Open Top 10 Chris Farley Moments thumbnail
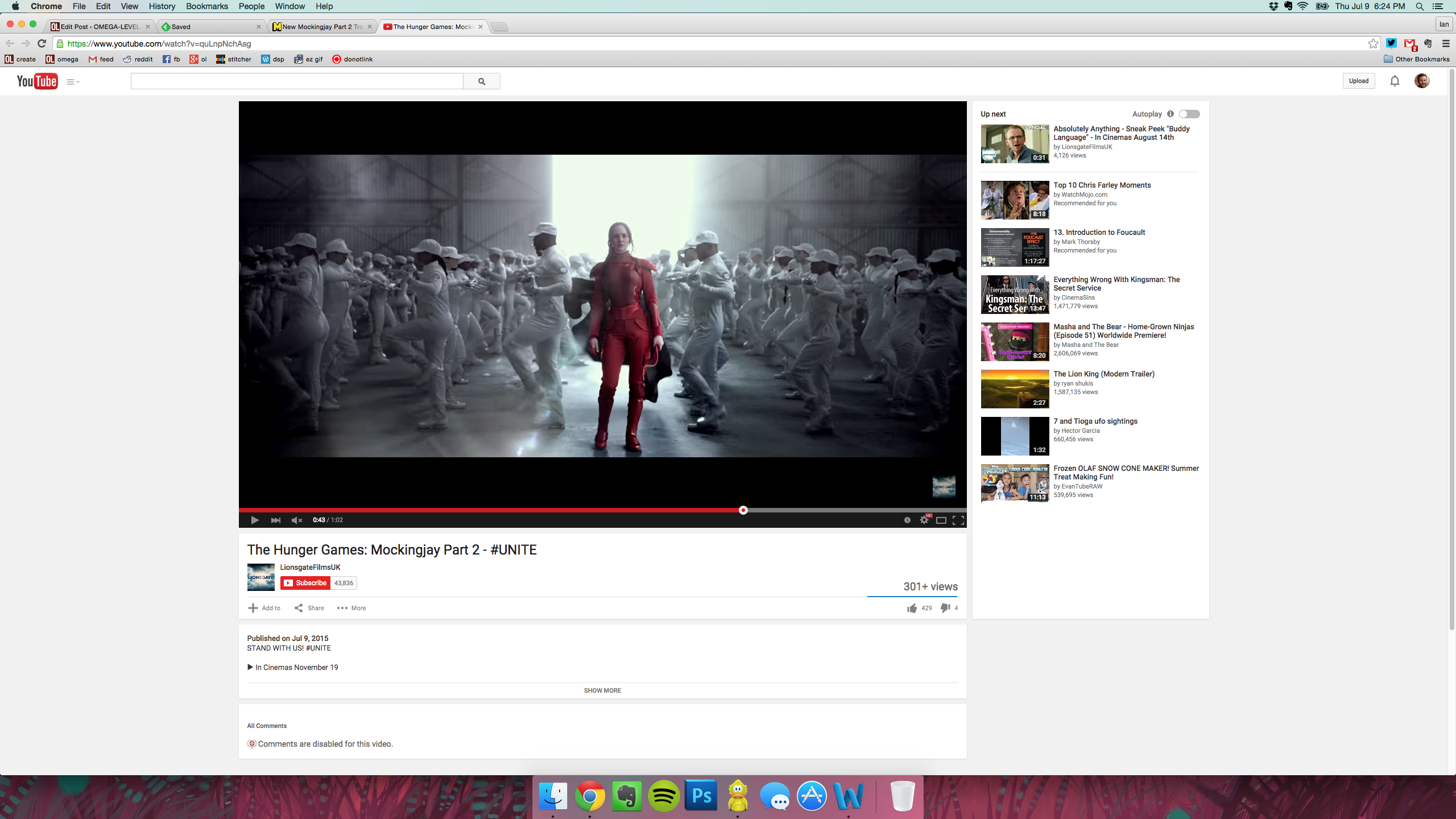This screenshot has height=819, width=1456. click(1015, 200)
